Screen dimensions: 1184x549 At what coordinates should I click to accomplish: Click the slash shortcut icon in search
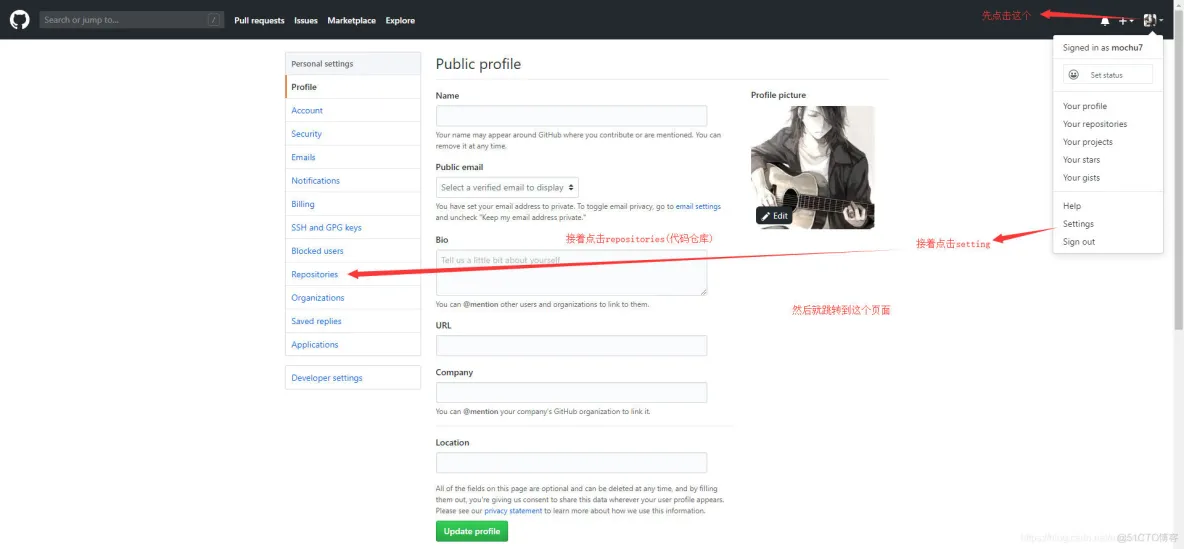point(214,20)
